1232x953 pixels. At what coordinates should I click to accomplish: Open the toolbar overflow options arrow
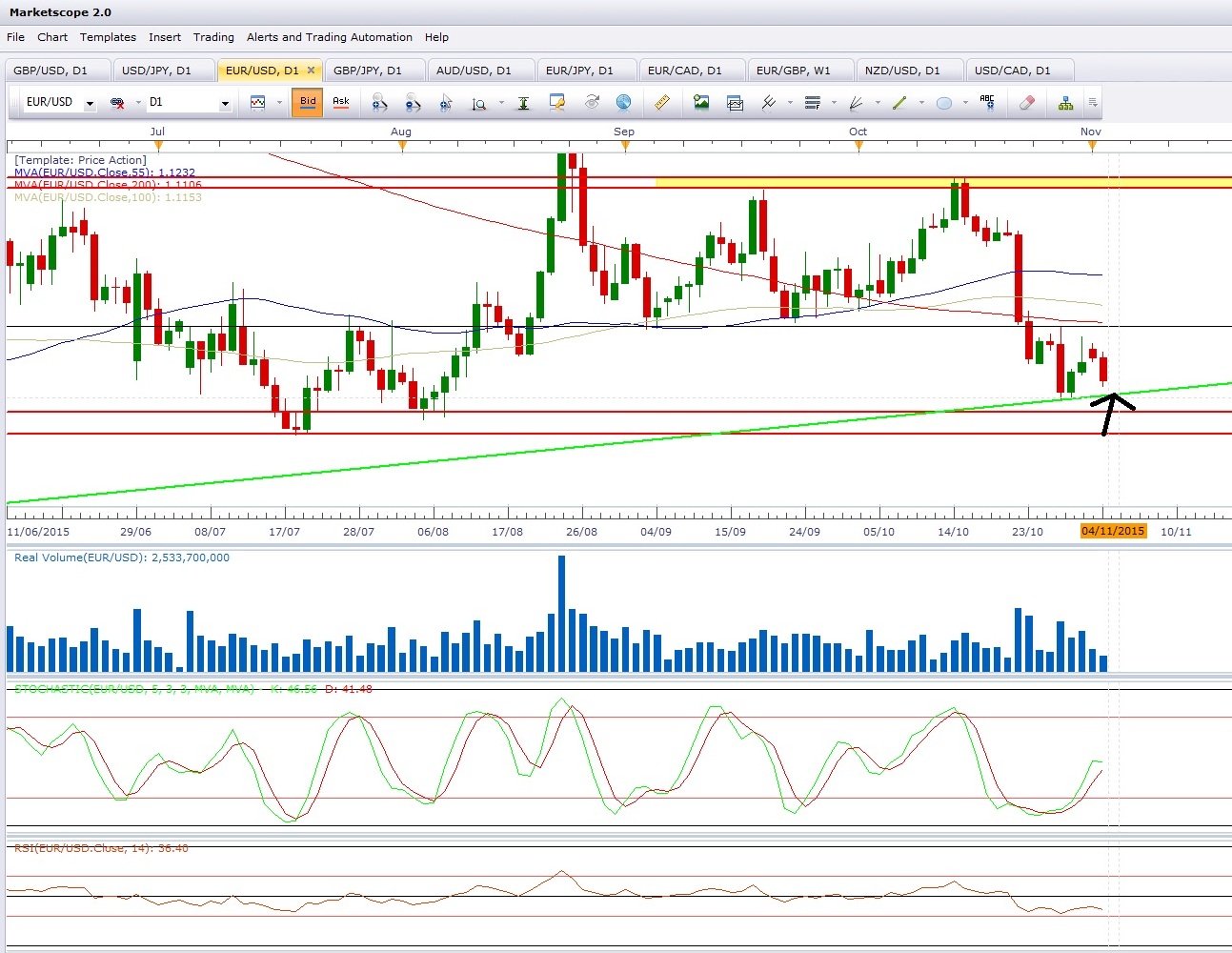(x=1093, y=102)
